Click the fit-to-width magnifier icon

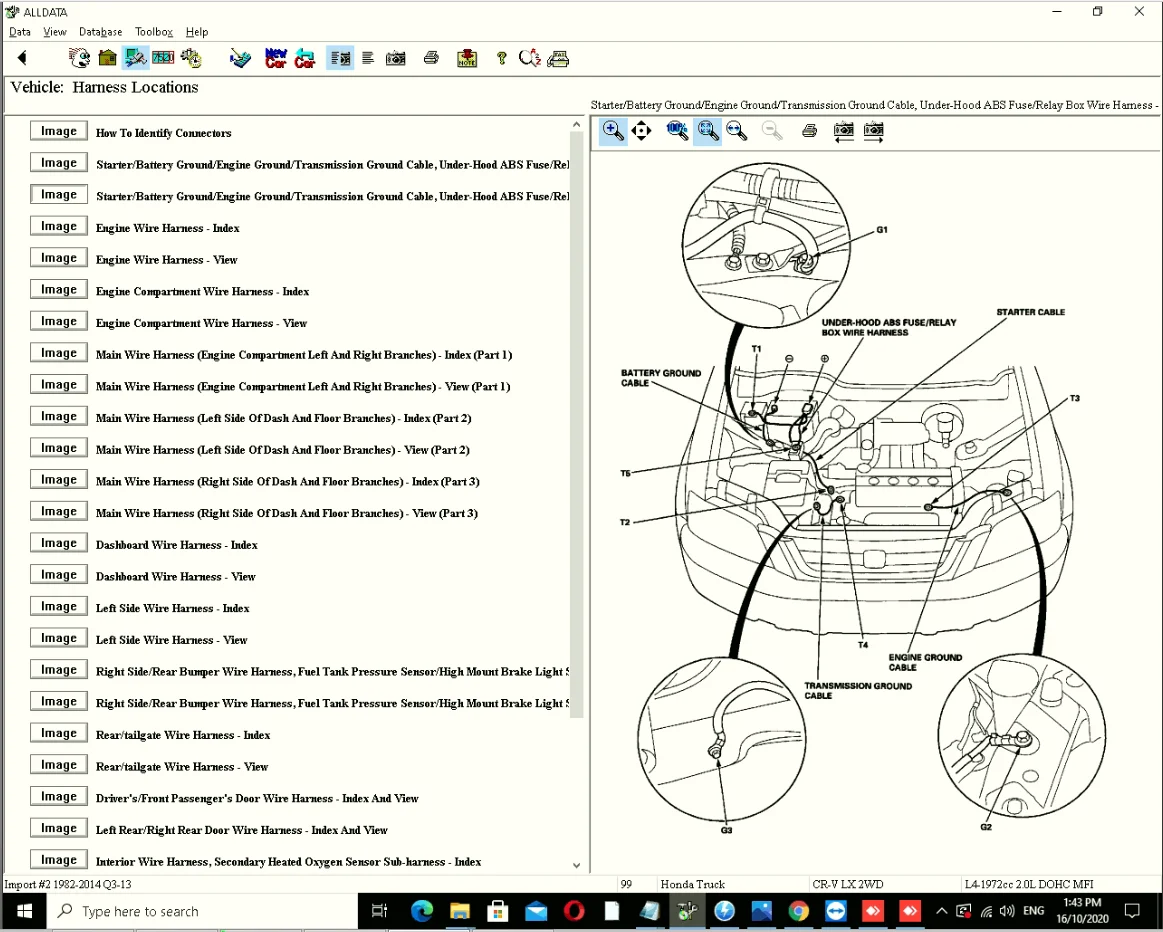tap(737, 131)
